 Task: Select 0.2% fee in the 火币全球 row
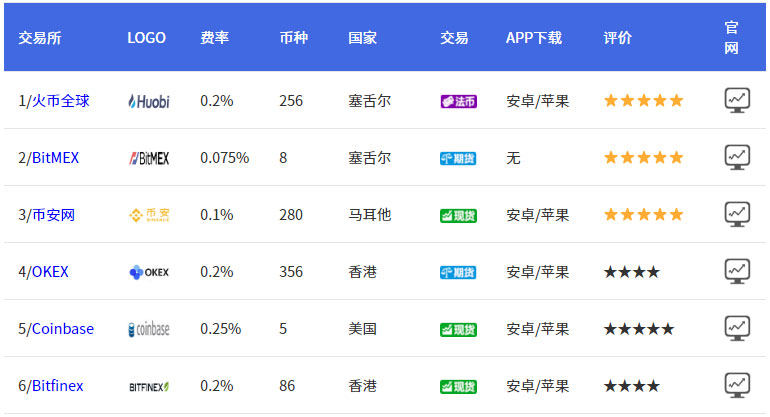coord(217,101)
